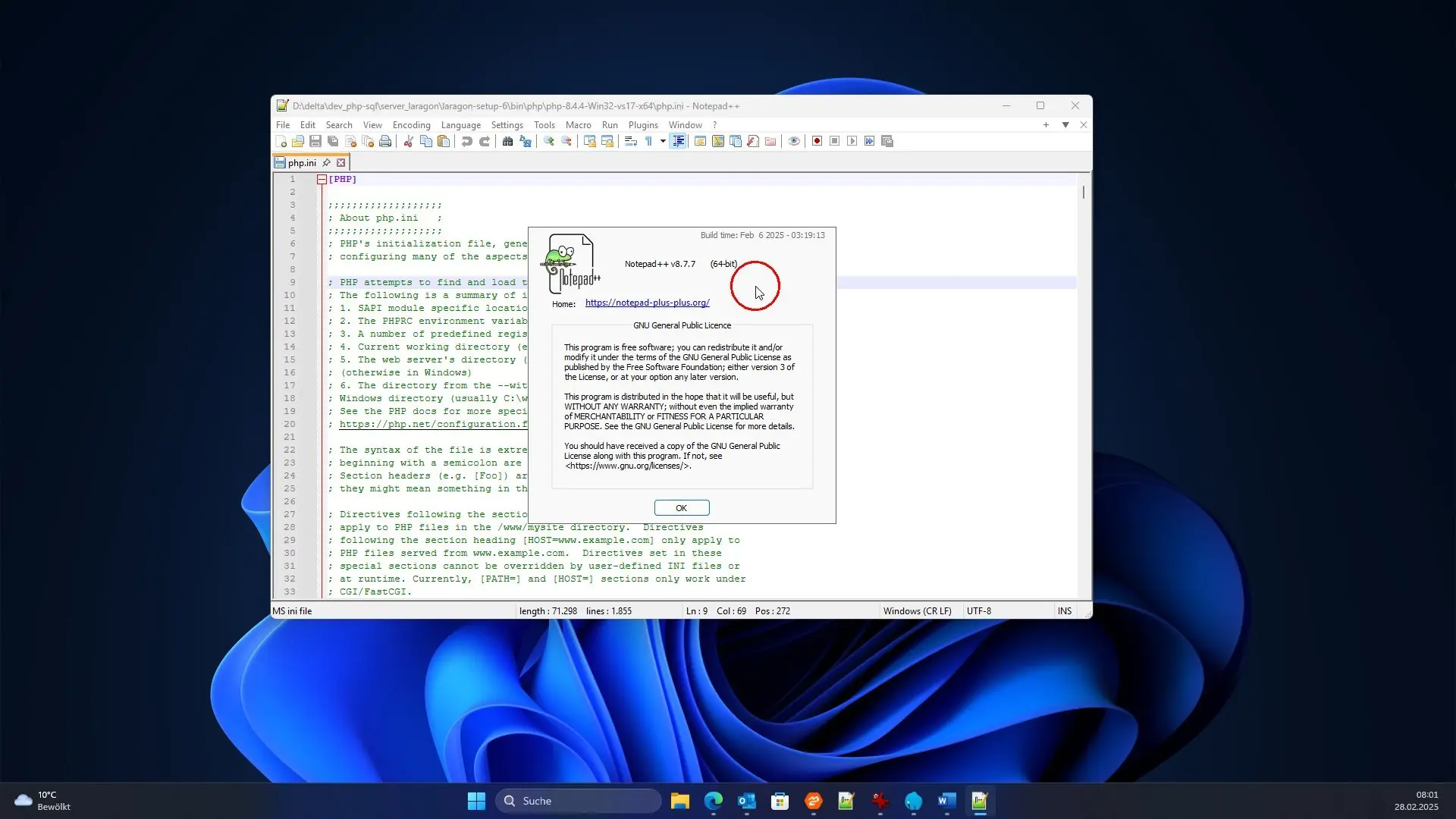Run macro multiple times icon
Viewport: 1456px width, 819px height.
pos(869,141)
